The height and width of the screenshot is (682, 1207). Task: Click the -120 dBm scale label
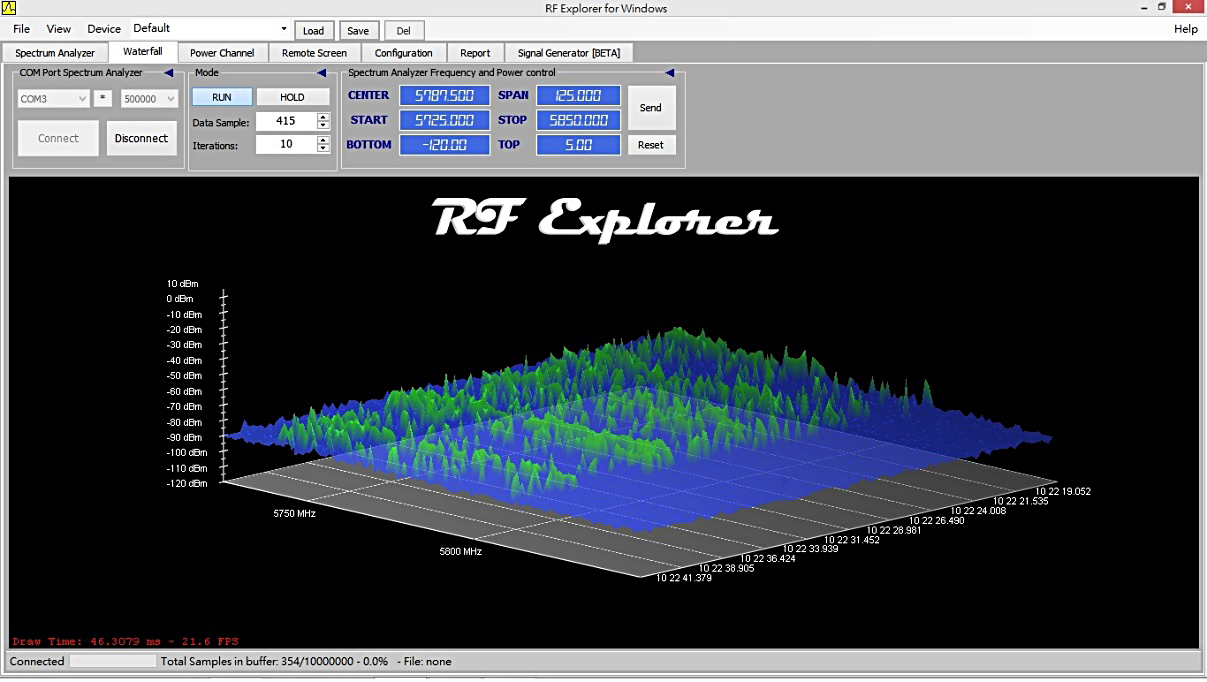pos(187,484)
